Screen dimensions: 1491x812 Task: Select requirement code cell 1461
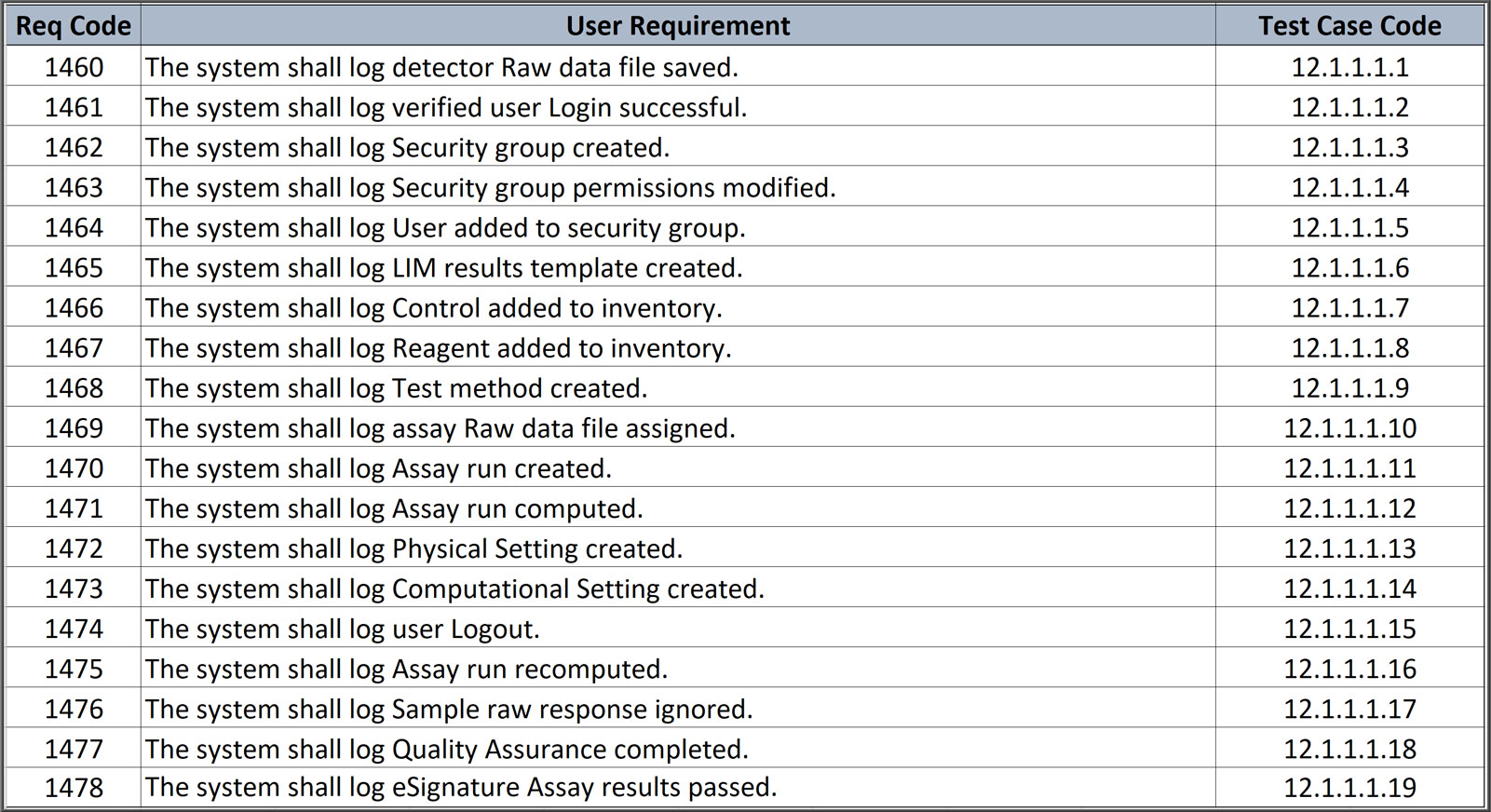tap(74, 106)
